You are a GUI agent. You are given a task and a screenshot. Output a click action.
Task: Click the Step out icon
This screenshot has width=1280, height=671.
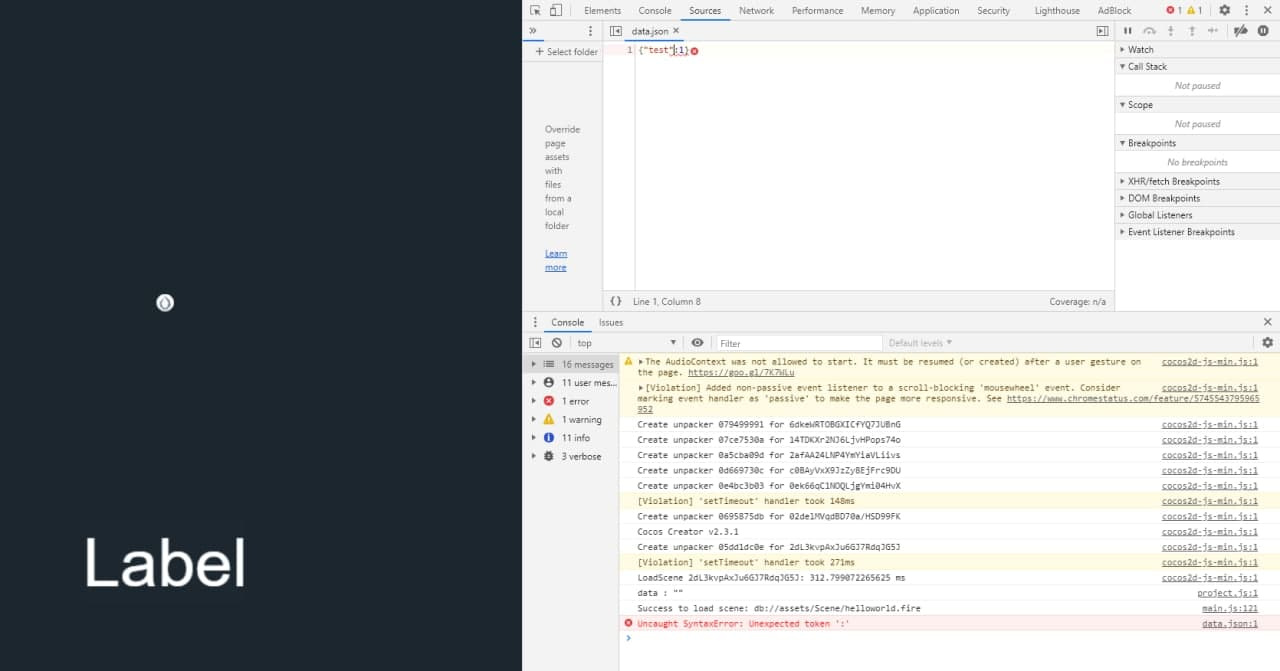[x=1192, y=31]
